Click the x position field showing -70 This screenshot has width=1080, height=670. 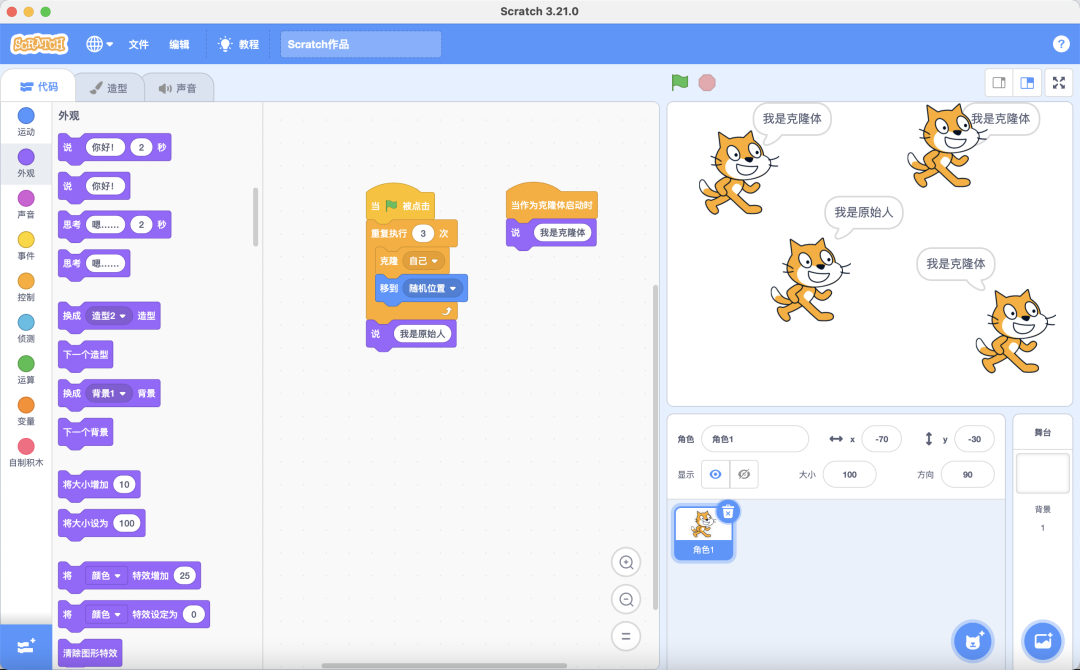[x=881, y=439]
